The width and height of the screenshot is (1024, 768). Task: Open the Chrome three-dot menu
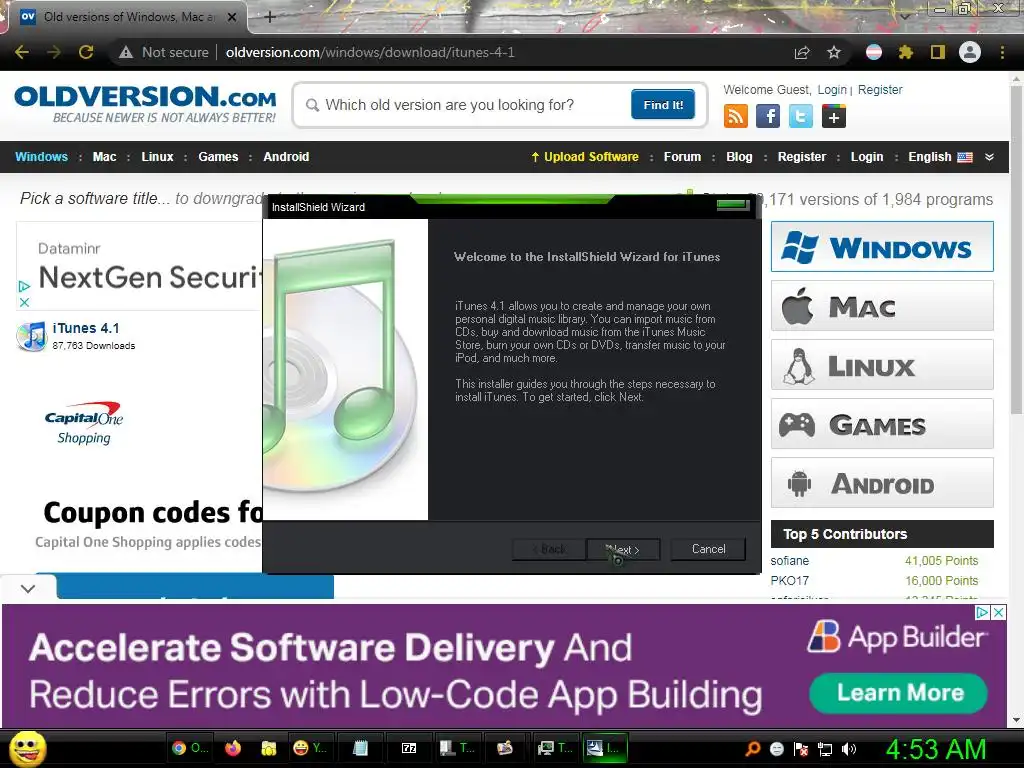(1002, 52)
